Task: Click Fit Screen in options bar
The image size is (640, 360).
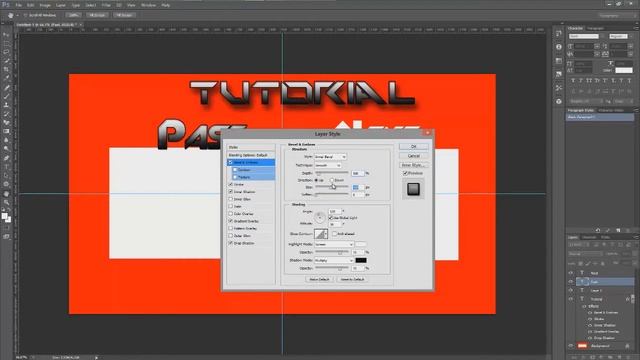Action: coord(98,15)
